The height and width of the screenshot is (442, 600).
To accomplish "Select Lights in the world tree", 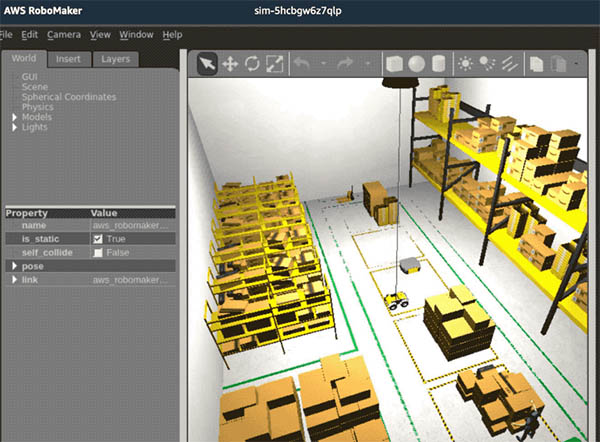I will [x=34, y=127].
